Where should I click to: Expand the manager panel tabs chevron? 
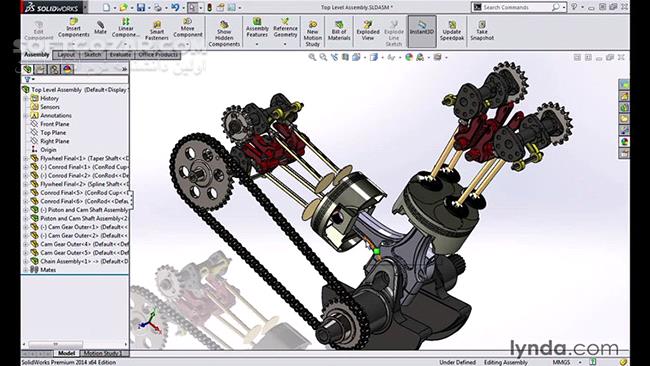point(124,69)
